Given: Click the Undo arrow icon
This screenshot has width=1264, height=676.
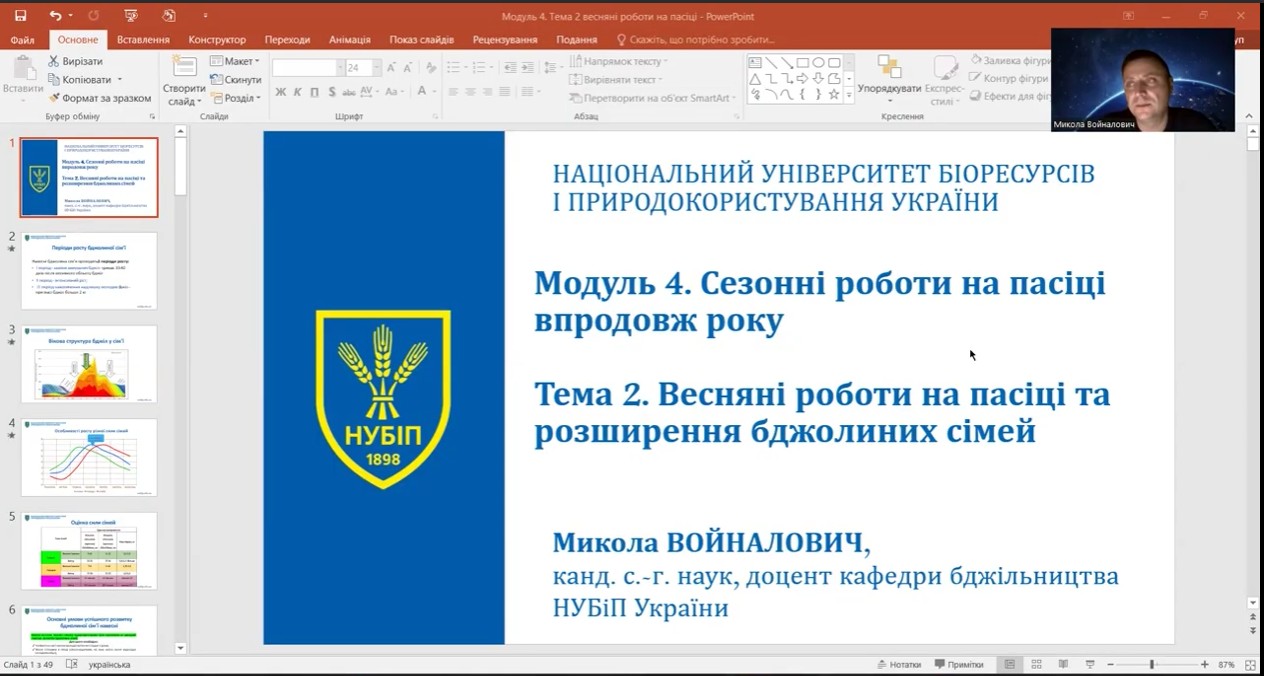Looking at the screenshot, I should 55,16.
